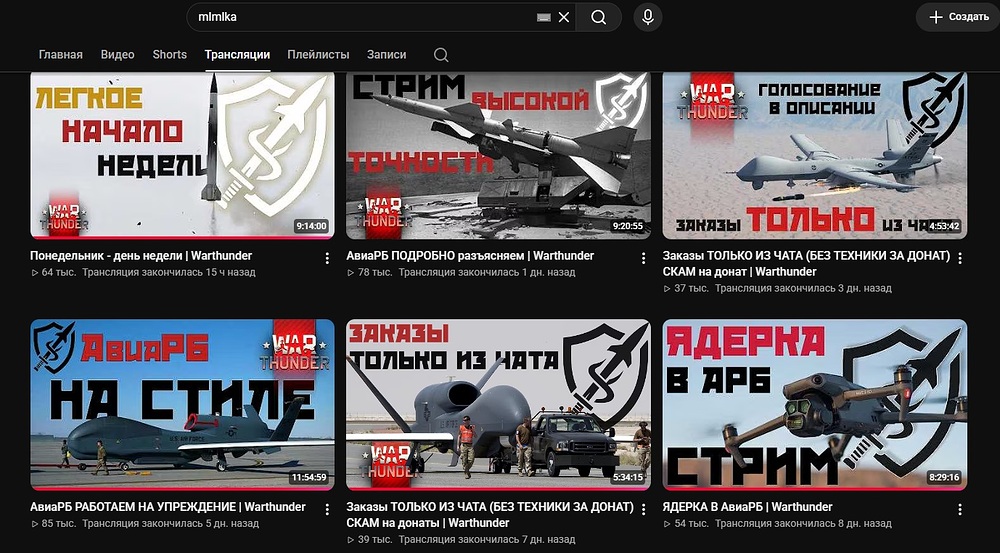Open title 'Заказы ТОЛЬКО ИЗ ЧАТА... СКАМ на донат'
Screen dimensions: 1000x553
point(806,263)
